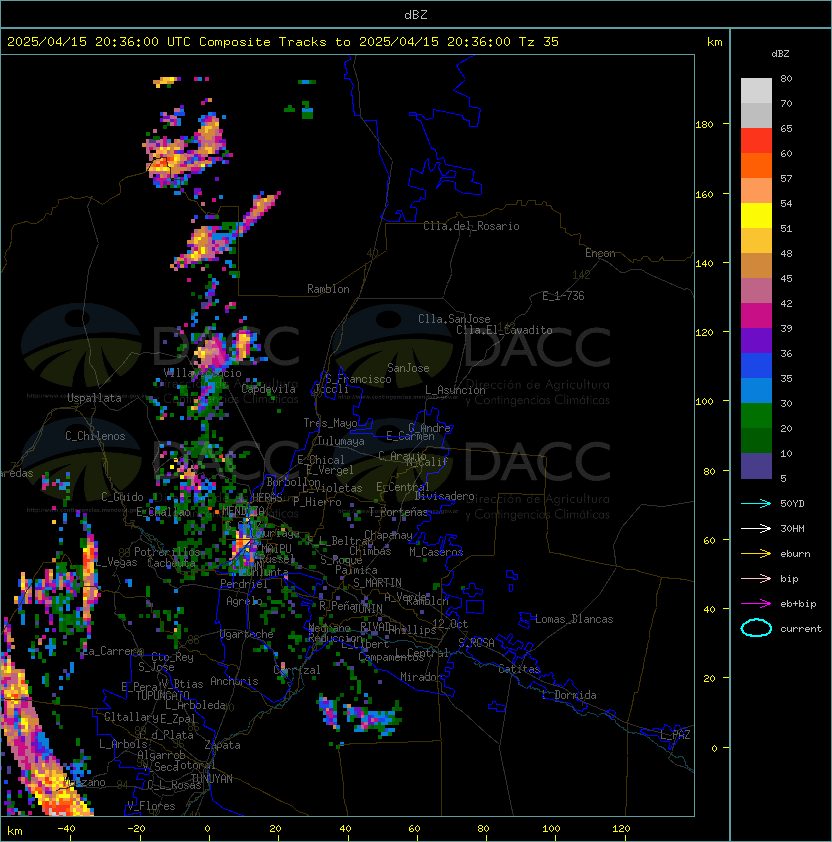Click the Uspallata place label
The width and height of the screenshot is (832, 842).
[94, 398]
